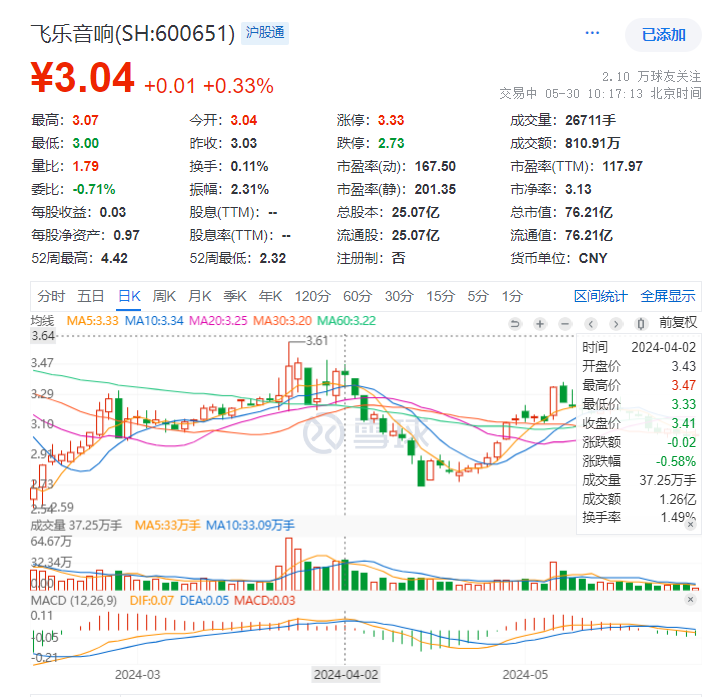Click the 已添加 watchlist button

click(x=663, y=35)
